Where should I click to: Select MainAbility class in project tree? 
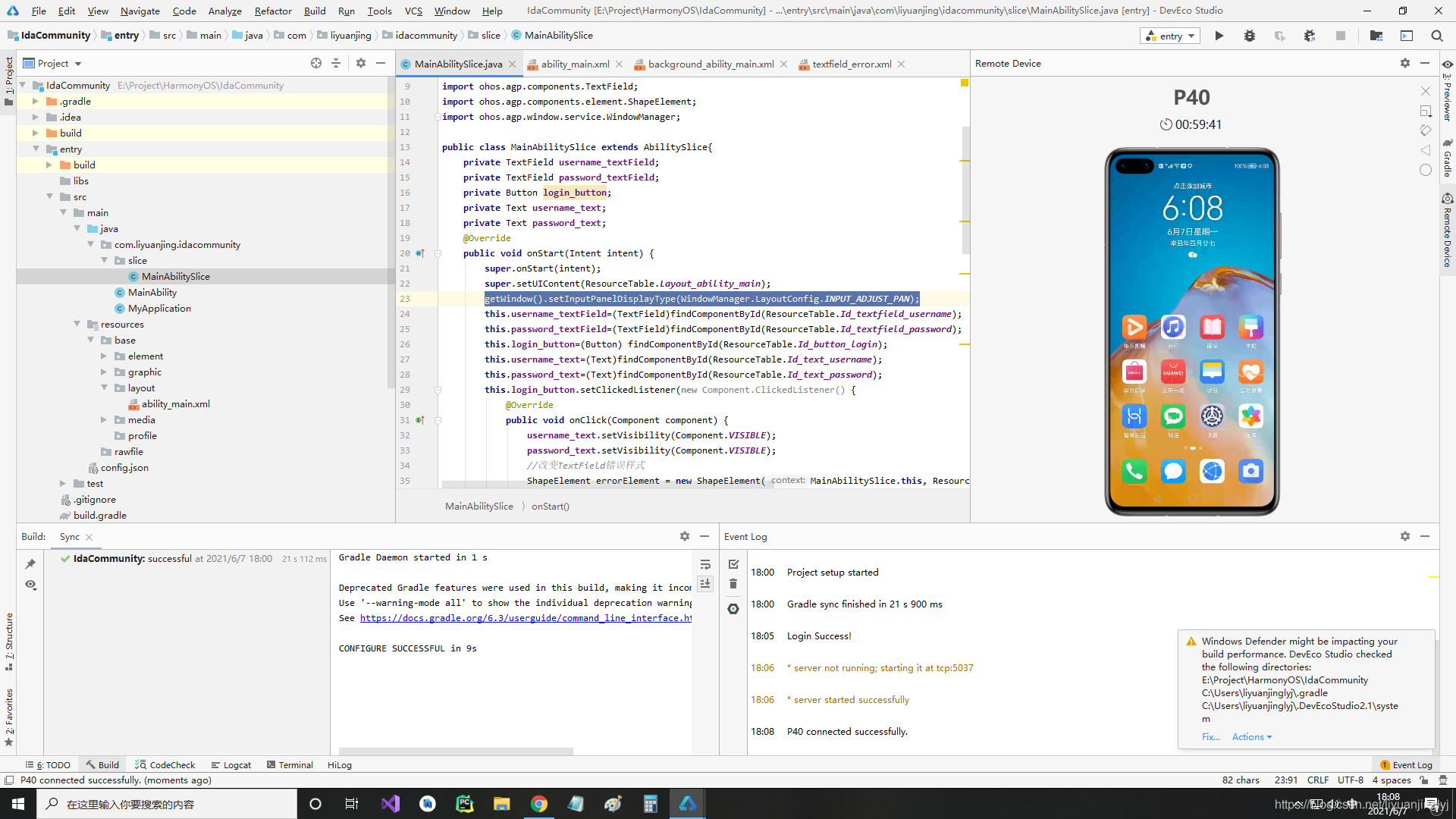(152, 292)
